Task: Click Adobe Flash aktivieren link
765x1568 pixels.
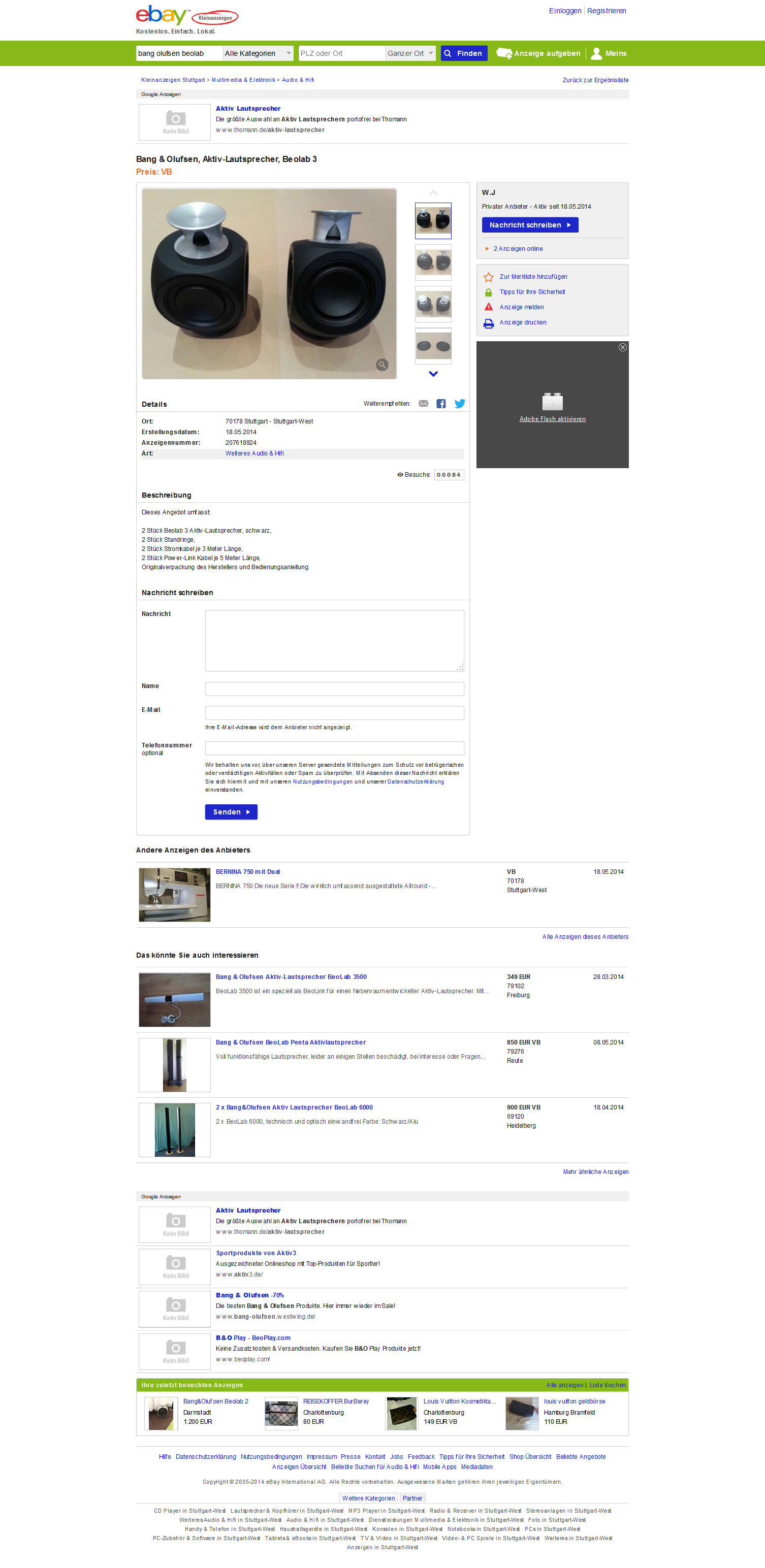Action: pyautogui.click(x=553, y=419)
